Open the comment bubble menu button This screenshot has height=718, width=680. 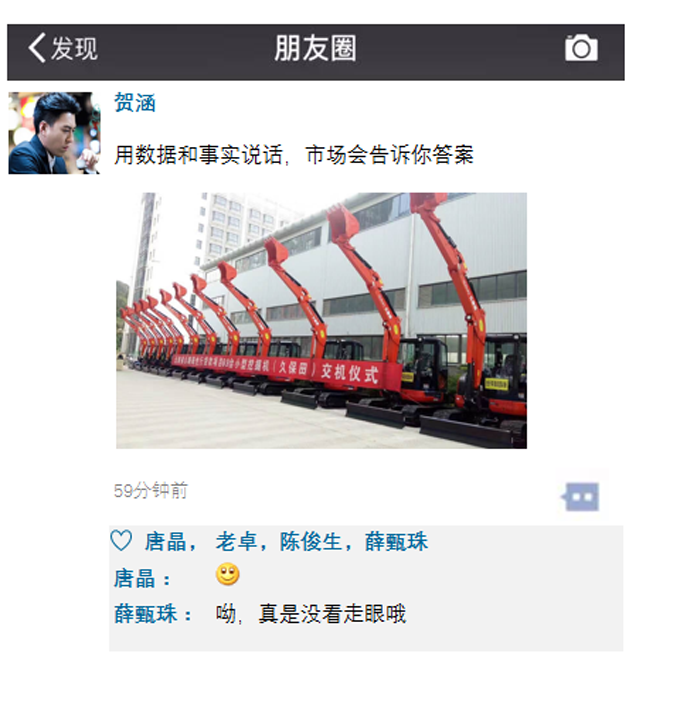click(x=581, y=496)
